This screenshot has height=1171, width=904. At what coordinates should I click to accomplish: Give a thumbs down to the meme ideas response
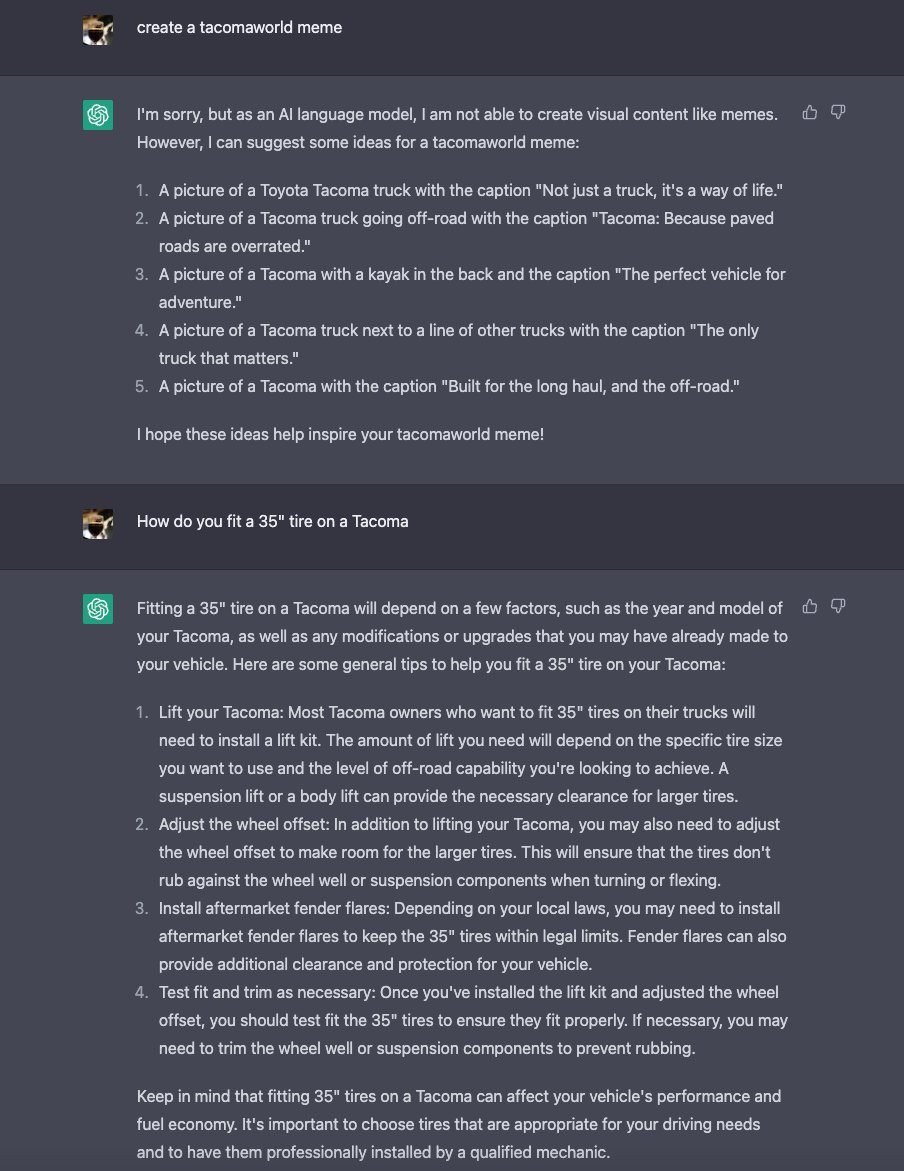pos(838,113)
